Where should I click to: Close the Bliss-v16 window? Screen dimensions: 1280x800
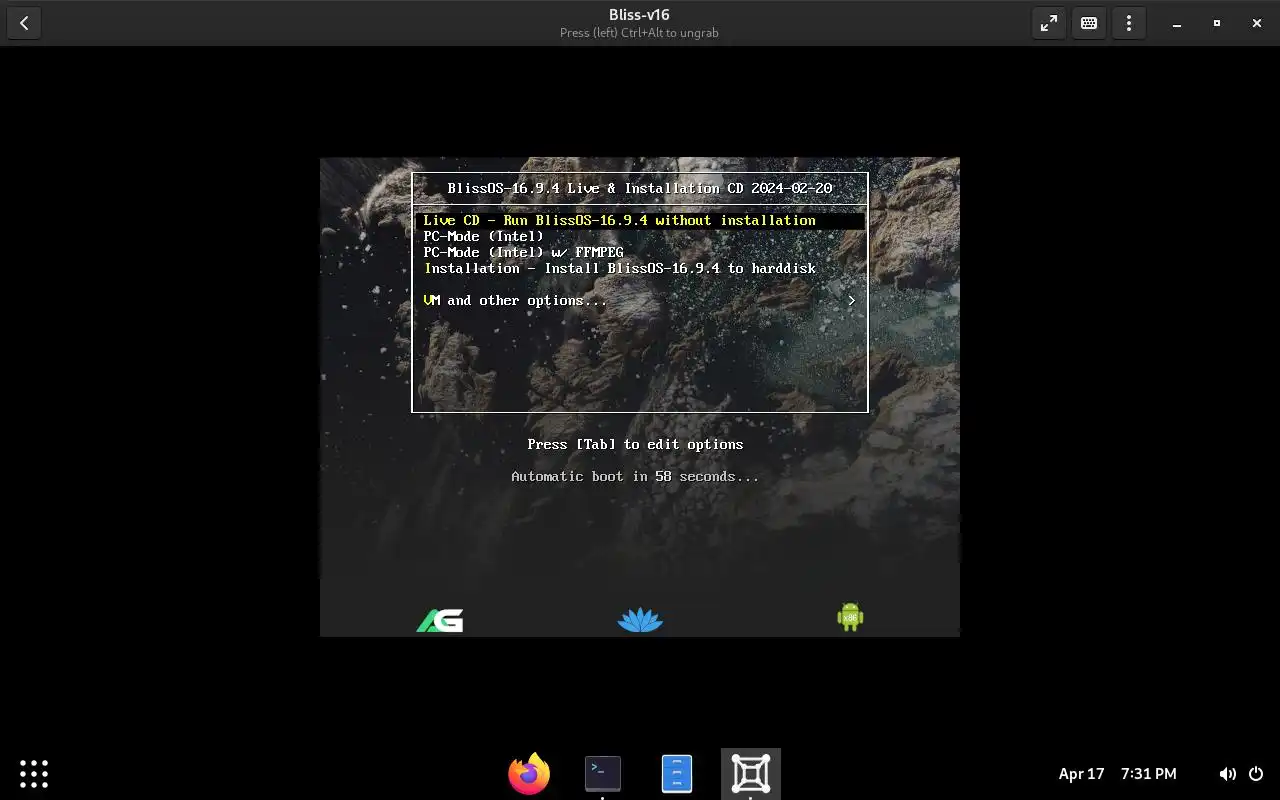click(x=1257, y=23)
